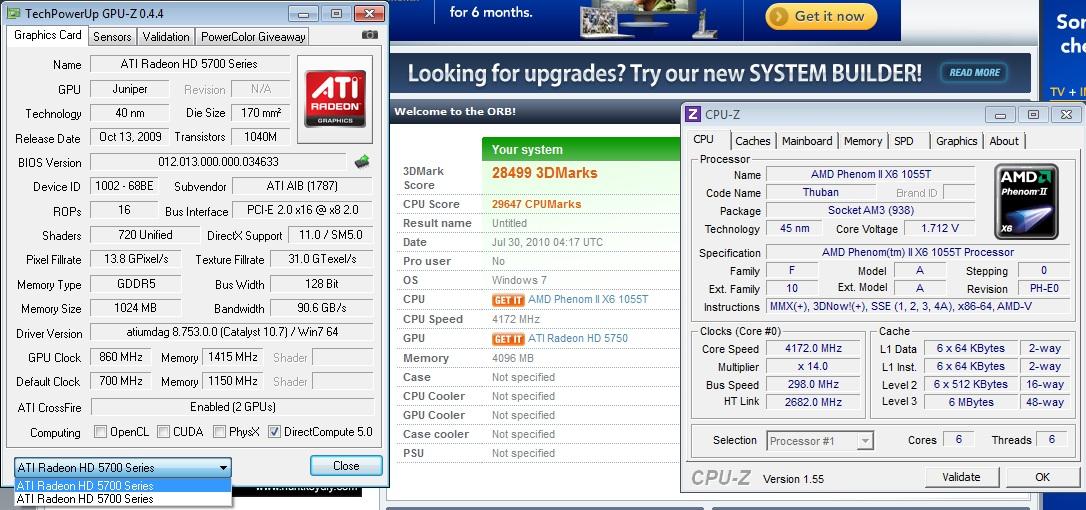This screenshot has height=510, width=1086.
Task: Click the GPU-Z title bar app icon
Action: click(x=15, y=13)
